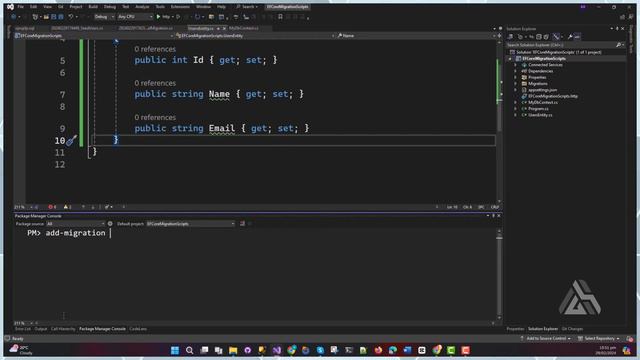640x360 pixels.
Task: Switch to the Error List tab
Action: click(23, 329)
